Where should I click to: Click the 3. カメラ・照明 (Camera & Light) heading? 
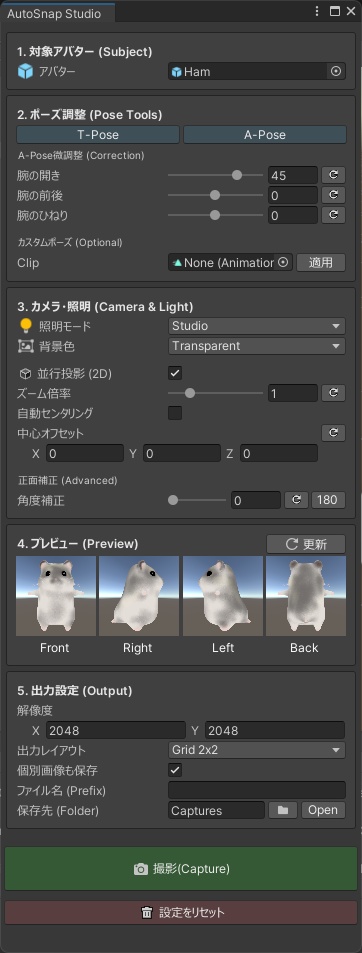pos(105,306)
